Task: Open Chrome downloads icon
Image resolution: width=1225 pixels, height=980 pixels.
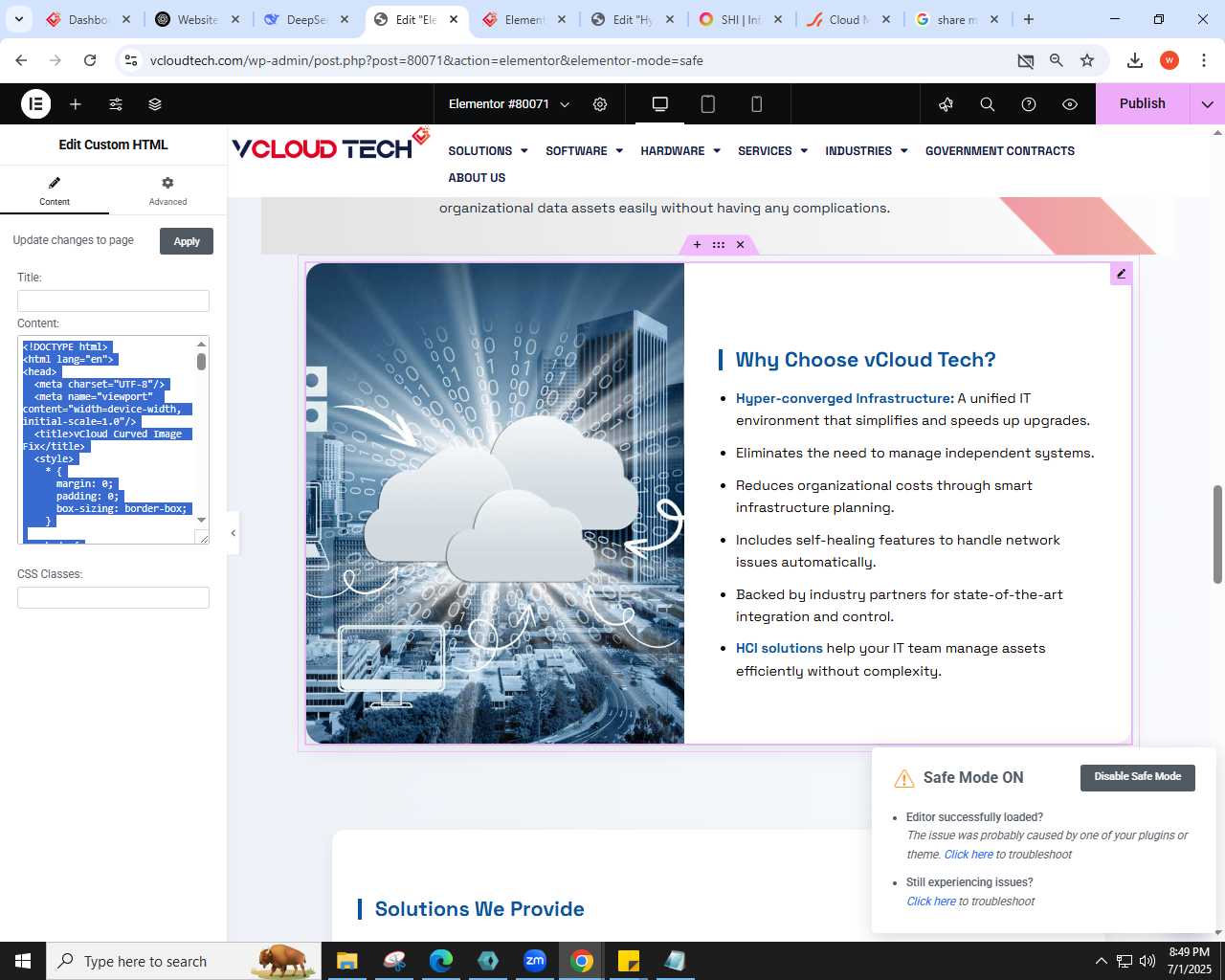Action: 1135,60
